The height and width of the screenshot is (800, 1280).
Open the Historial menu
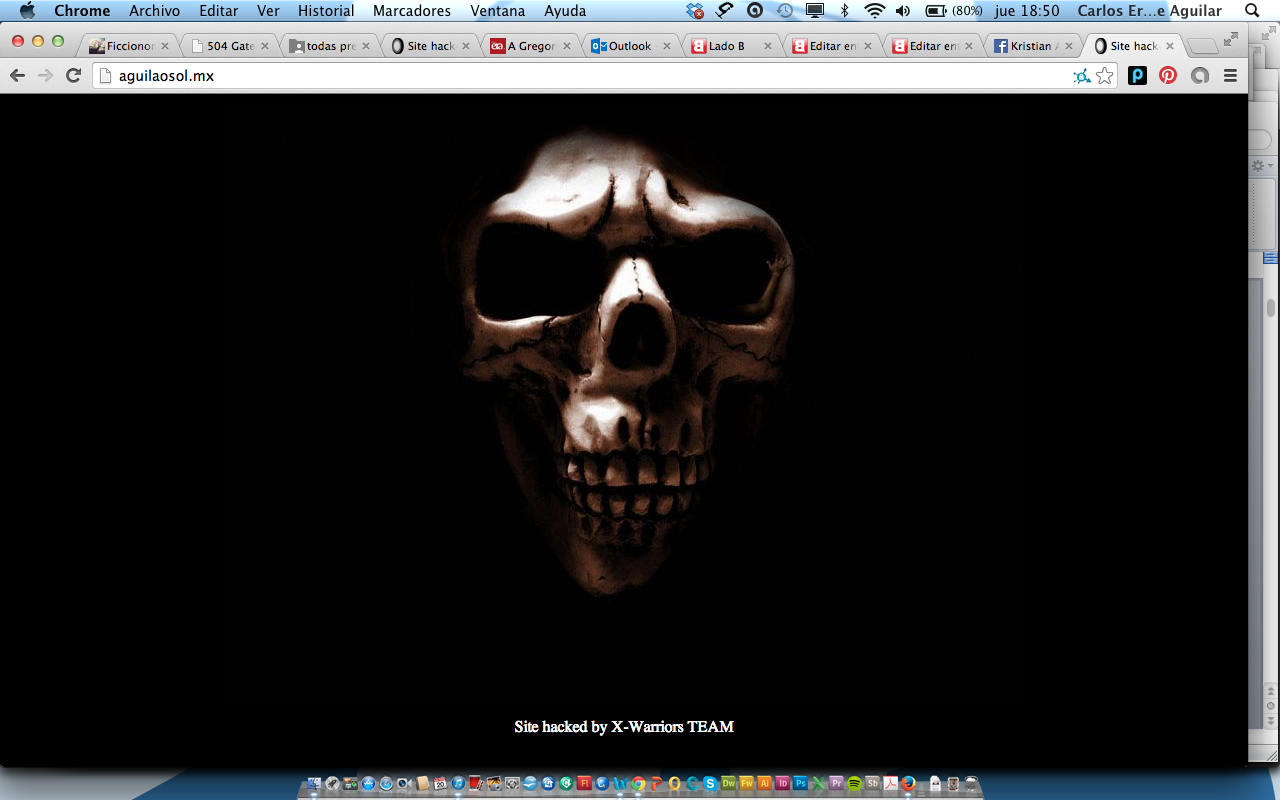(x=326, y=11)
